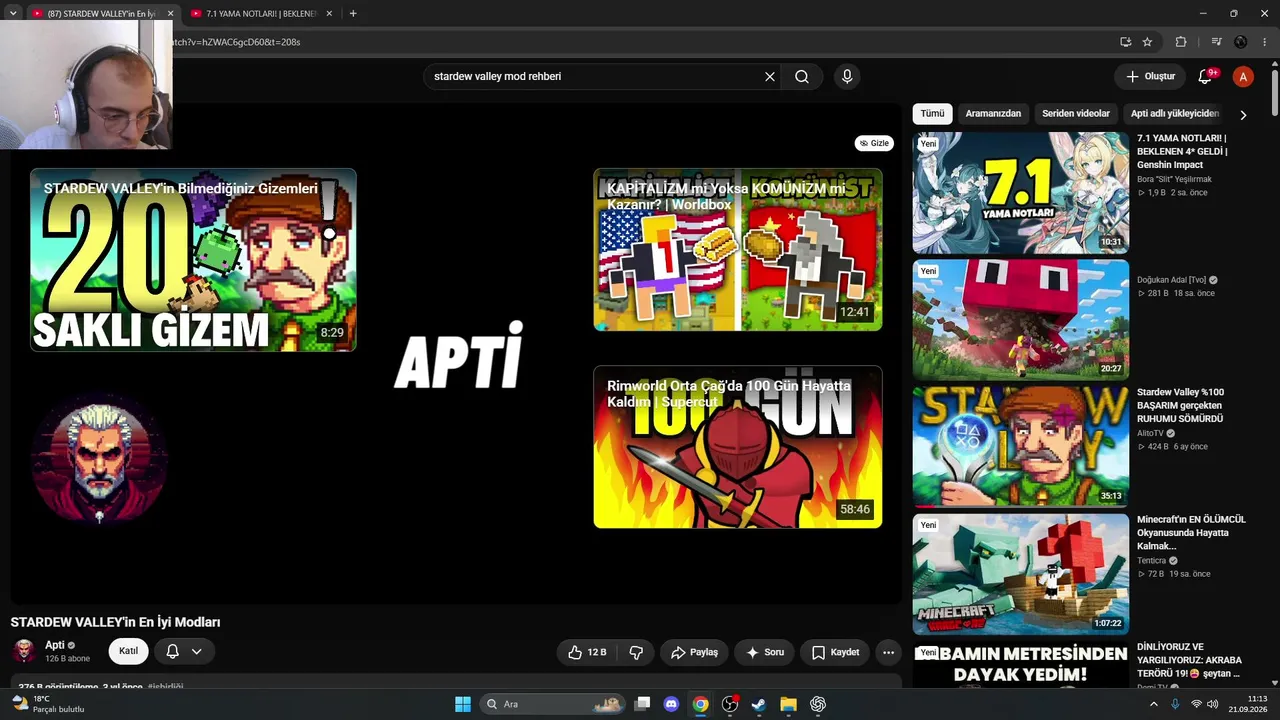Open the notifications bell with 9+ badge
The height and width of the screenshot is (720, 1280).
point(1206,77)
